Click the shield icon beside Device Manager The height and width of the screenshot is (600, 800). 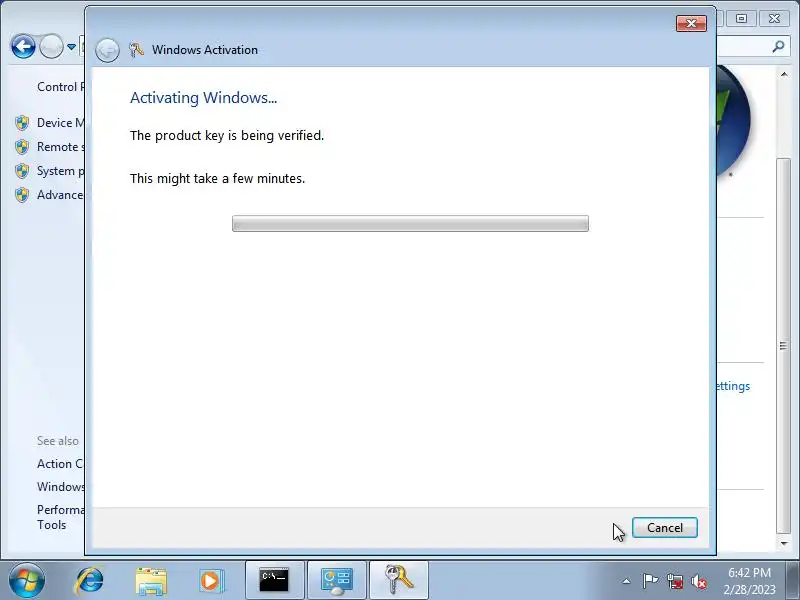click(22, 123)
